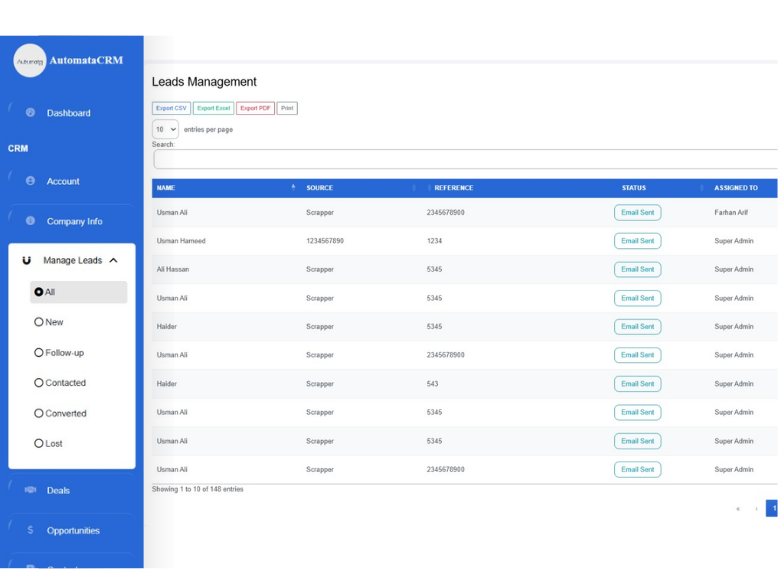The height and width of the screenshot is (588, 778).
Task: Click the AutomataCRM logo in the sidebar
Action: pyautogui.click(x=30, y=61)
